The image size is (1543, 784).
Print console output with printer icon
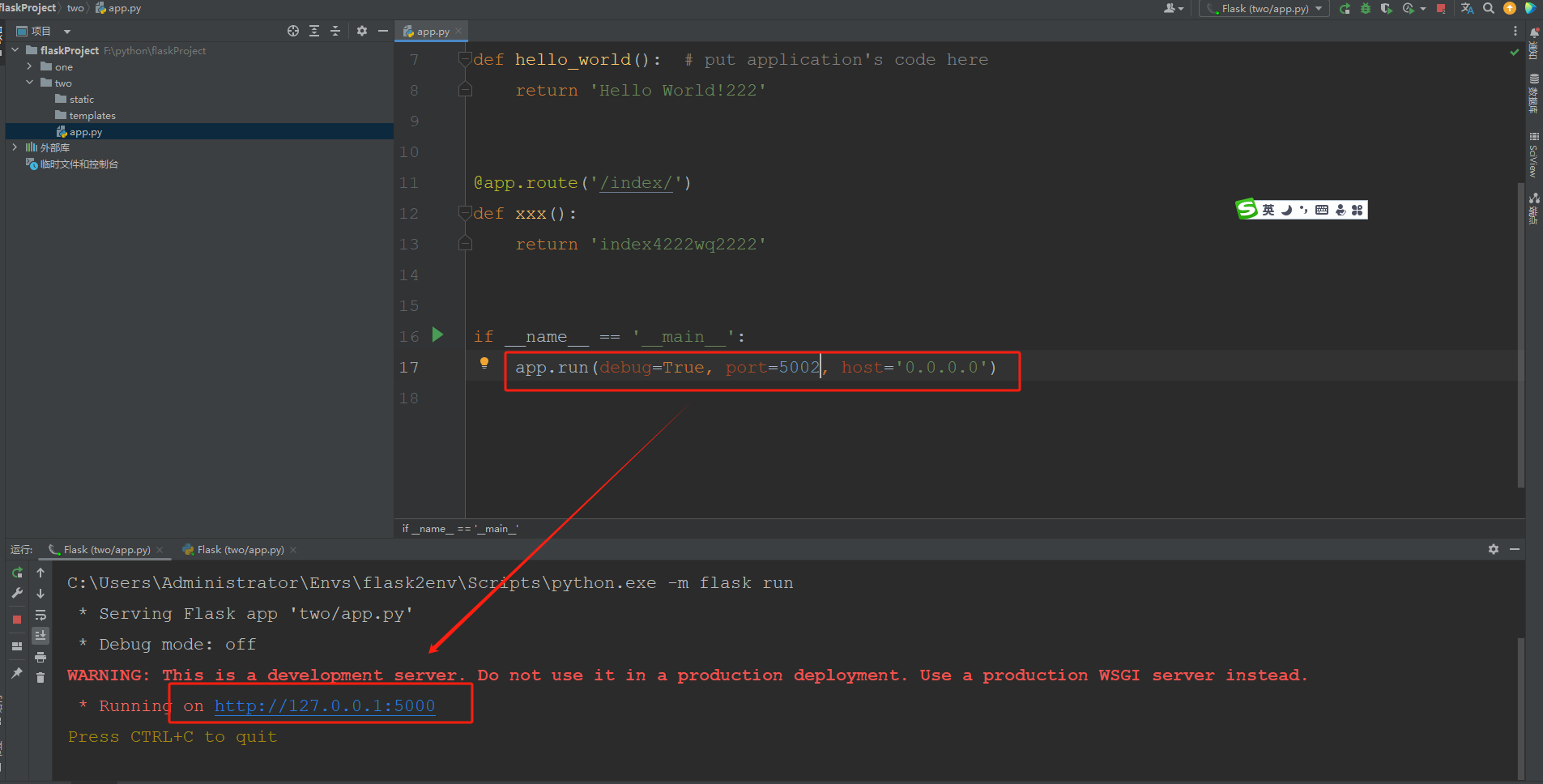40,657
